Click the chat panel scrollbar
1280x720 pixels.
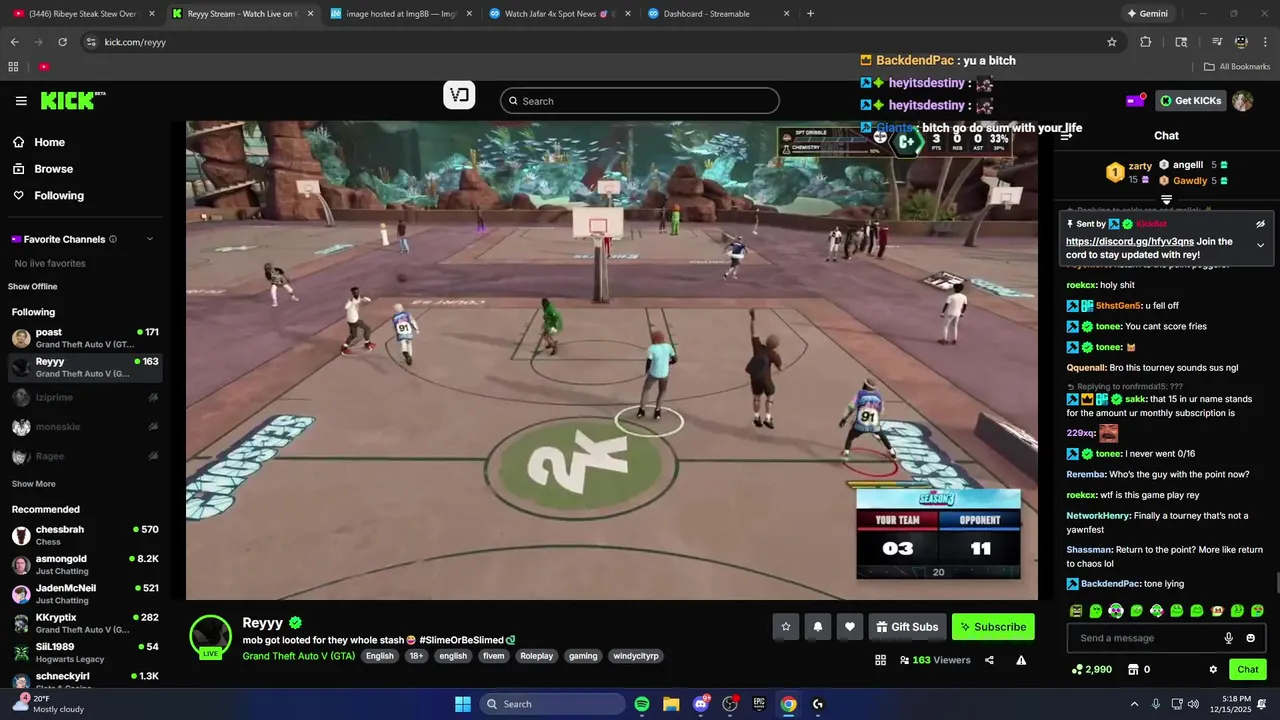pyautogui.click(x=1276, y=583)
